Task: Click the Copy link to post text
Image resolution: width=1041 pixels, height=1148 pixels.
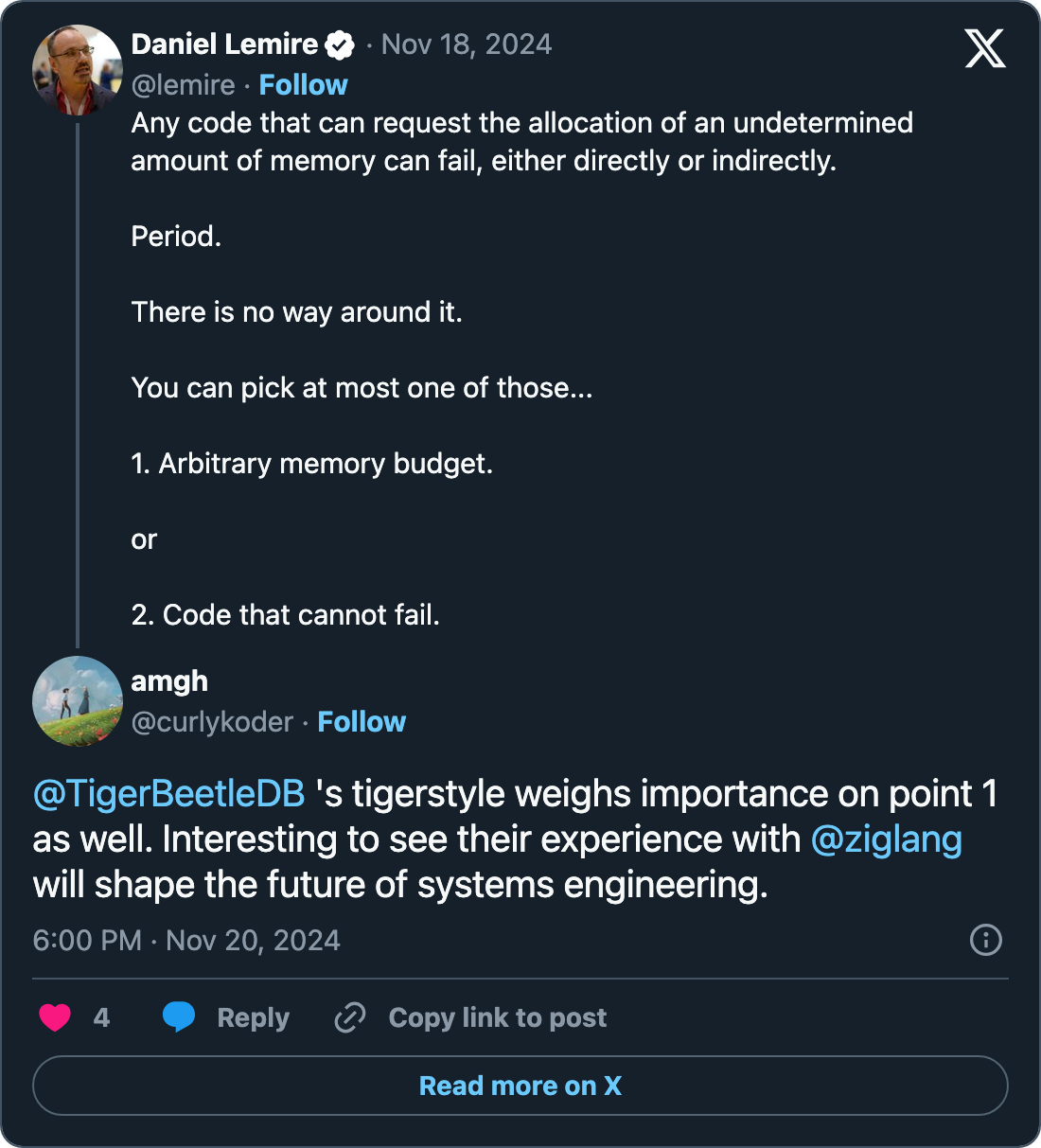Action: 498,1017
